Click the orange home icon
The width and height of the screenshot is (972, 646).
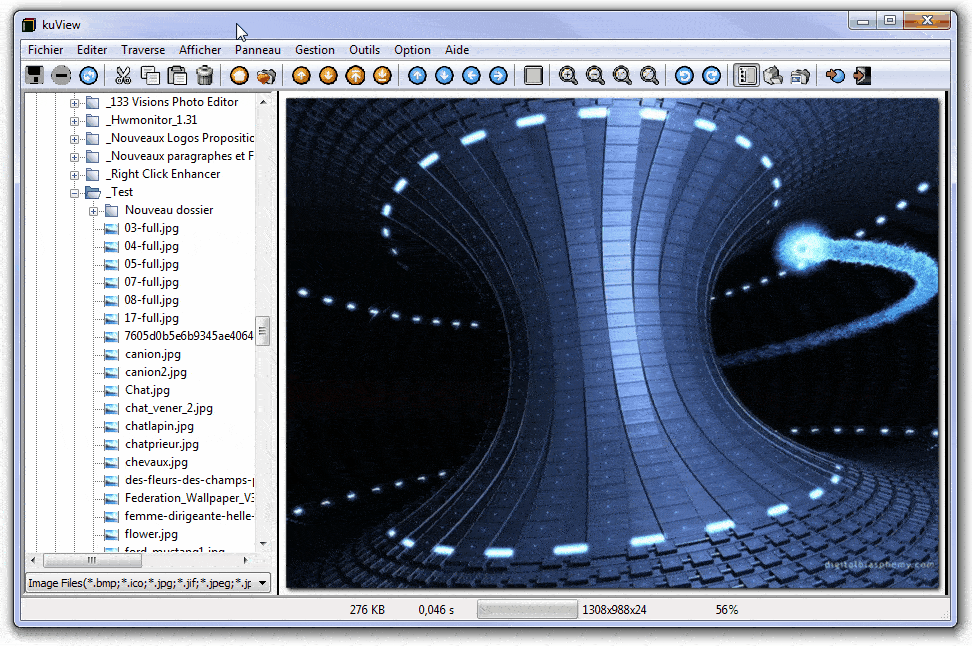point(239,76)
